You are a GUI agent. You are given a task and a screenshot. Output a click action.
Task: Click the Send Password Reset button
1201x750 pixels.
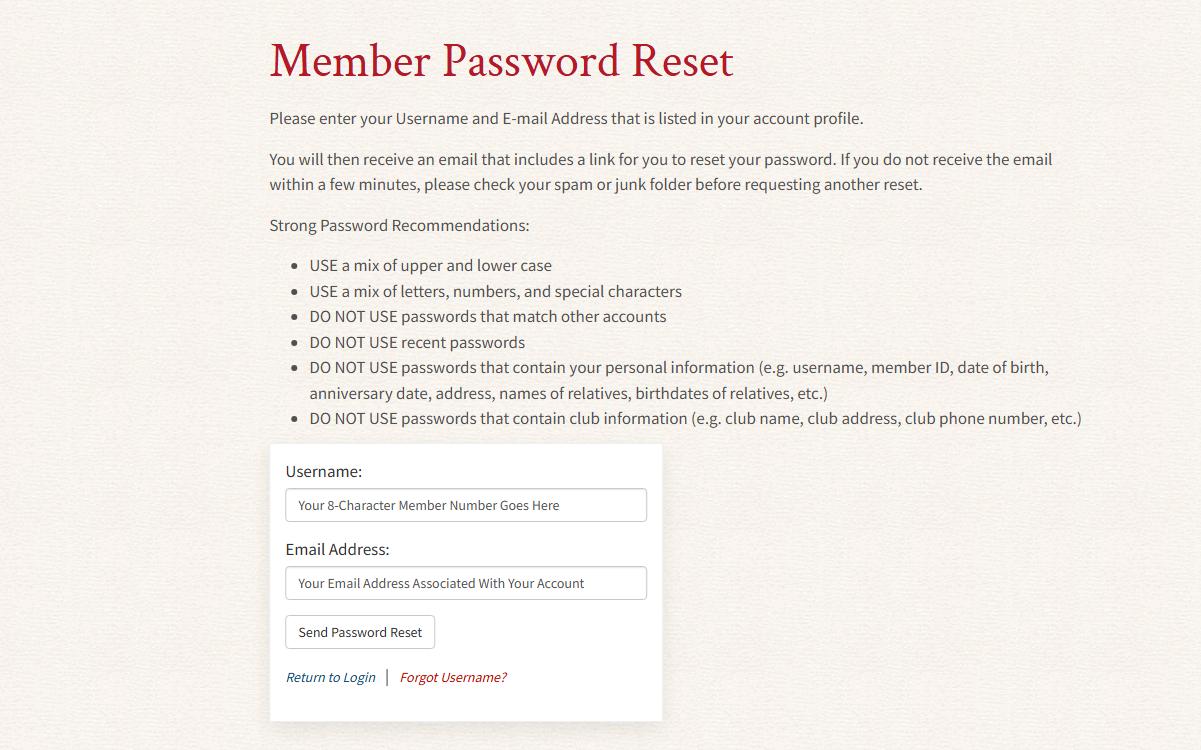pyautogui.click(x=360, y=632)
